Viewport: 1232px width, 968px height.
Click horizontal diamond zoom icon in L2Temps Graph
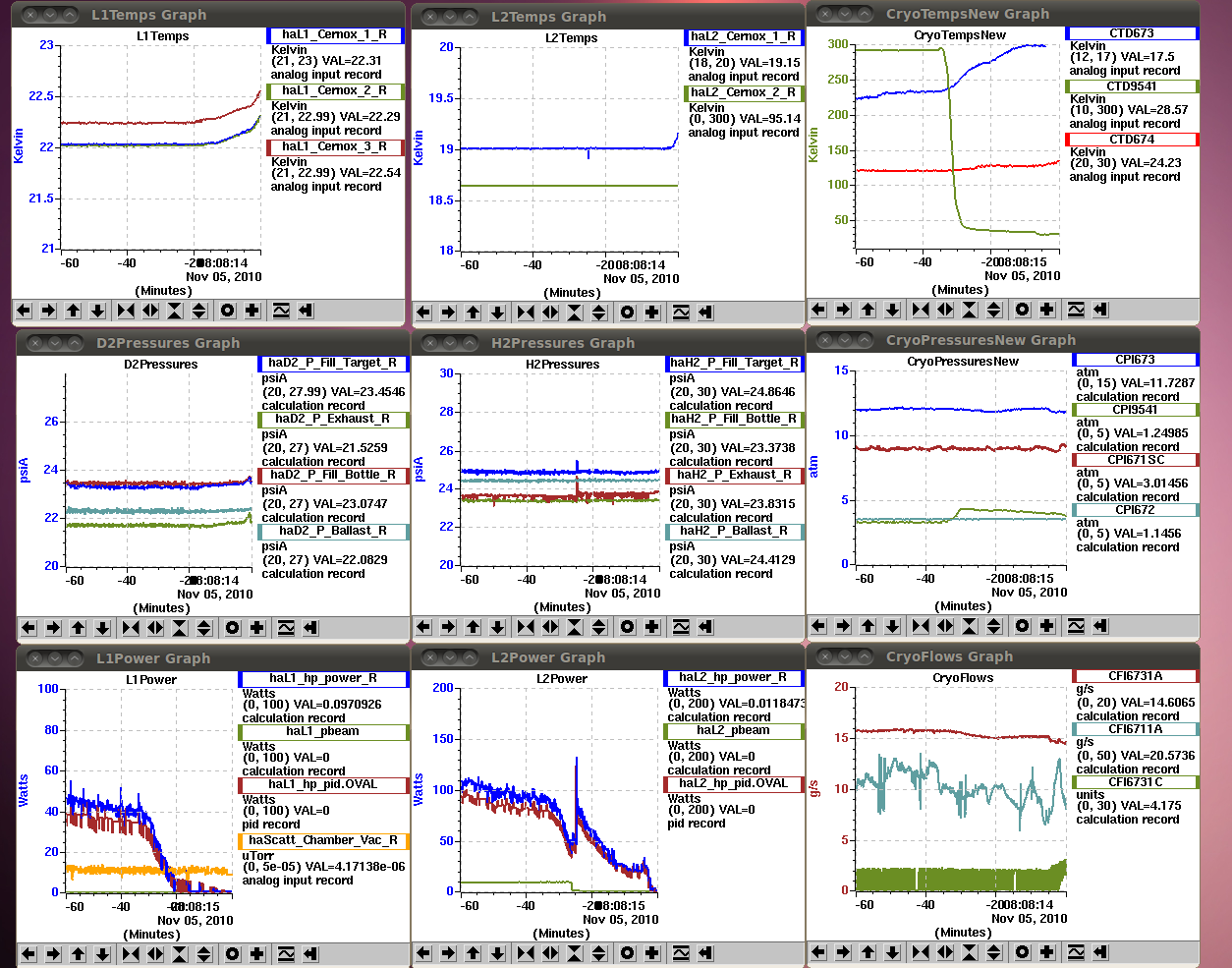coord(550,313)
